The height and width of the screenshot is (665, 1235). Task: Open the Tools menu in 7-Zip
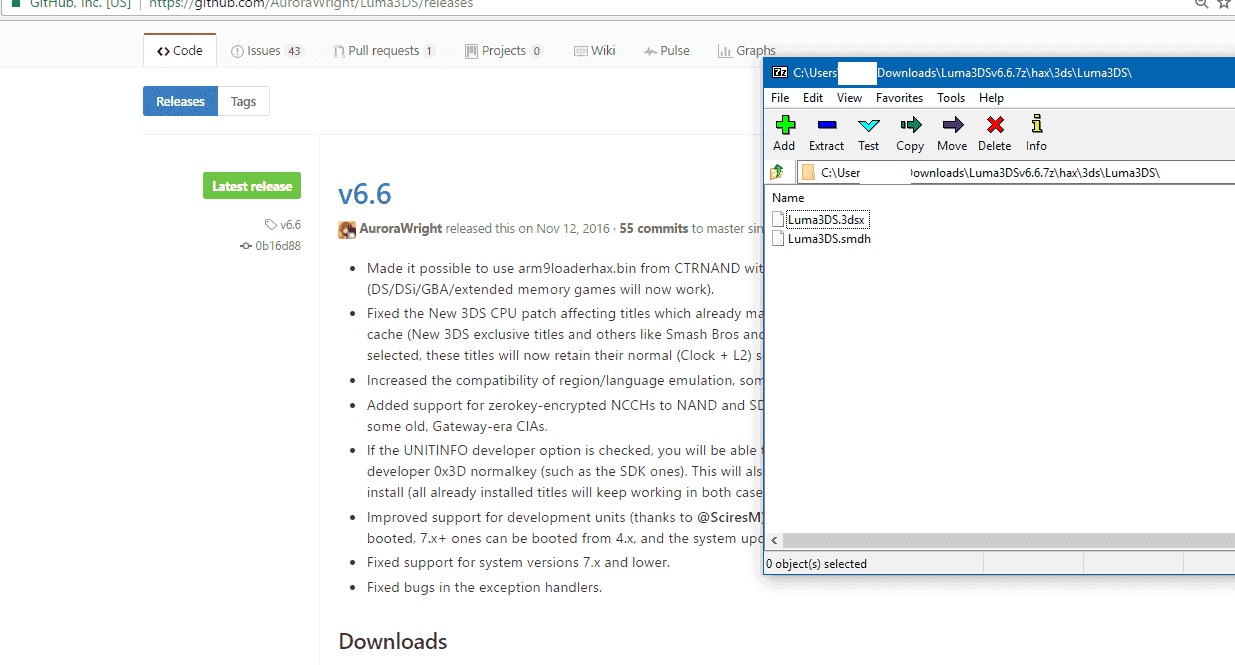(951, 98)
